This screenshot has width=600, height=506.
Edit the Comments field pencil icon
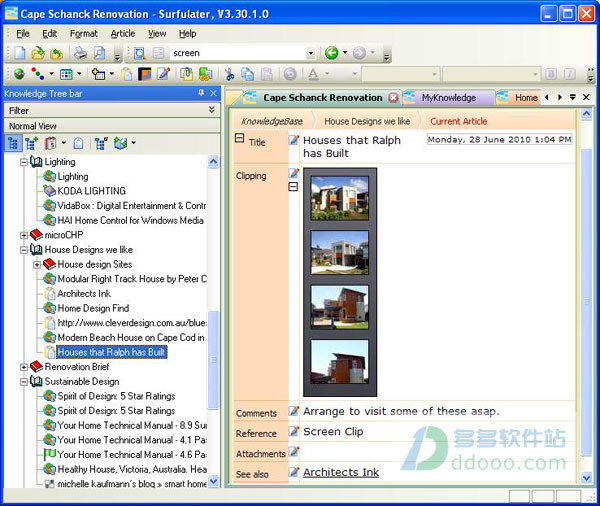(293, 411)
